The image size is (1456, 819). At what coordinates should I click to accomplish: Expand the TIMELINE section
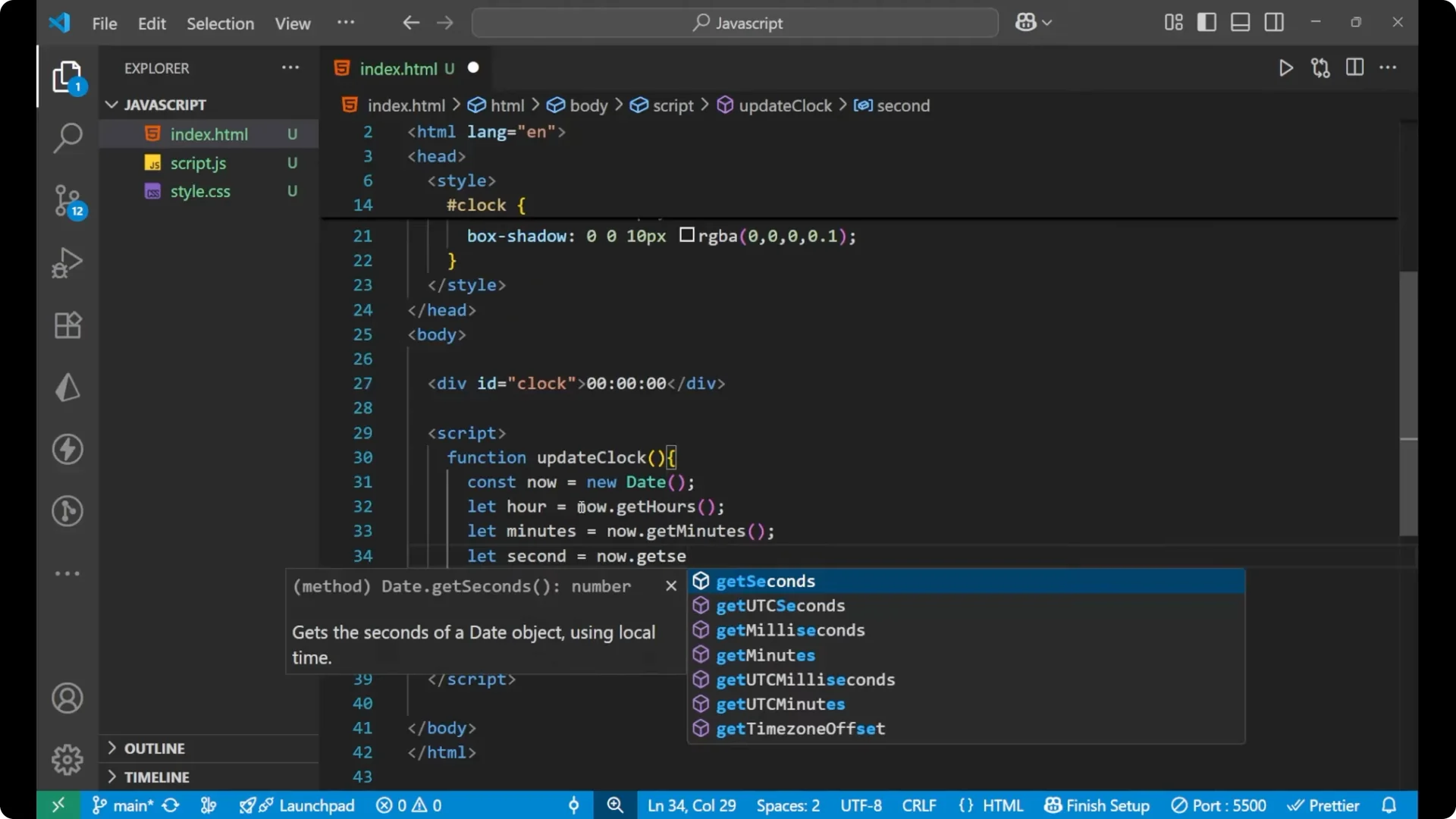click(155, 777)
